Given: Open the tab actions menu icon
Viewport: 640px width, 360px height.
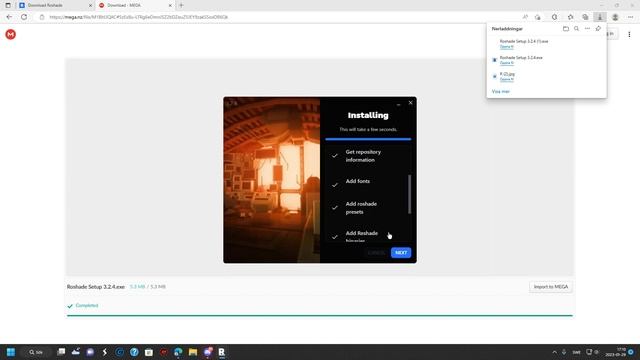Looking at the screenshot, I should [8, 5].
